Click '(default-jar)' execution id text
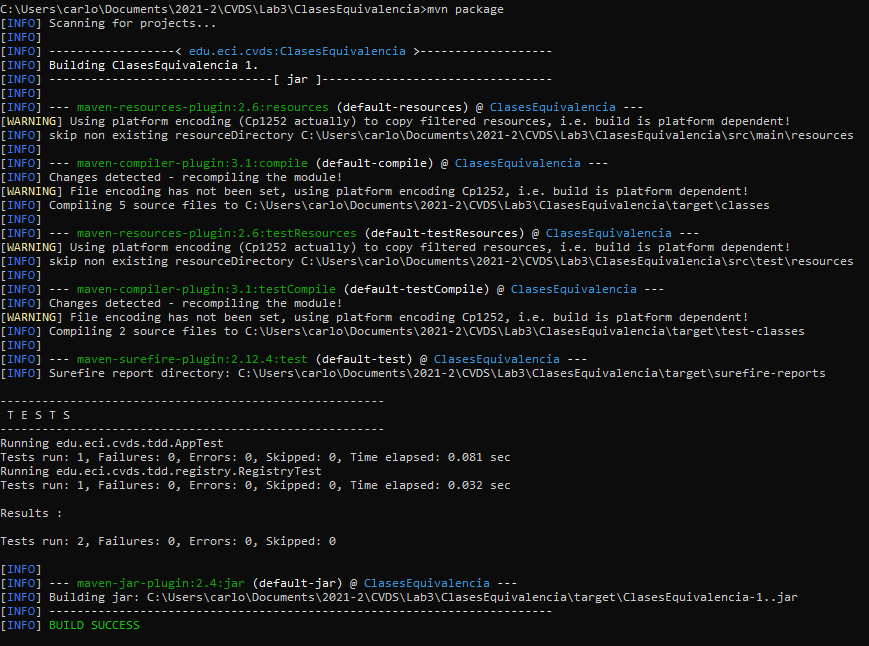 (x=297, y=583)
